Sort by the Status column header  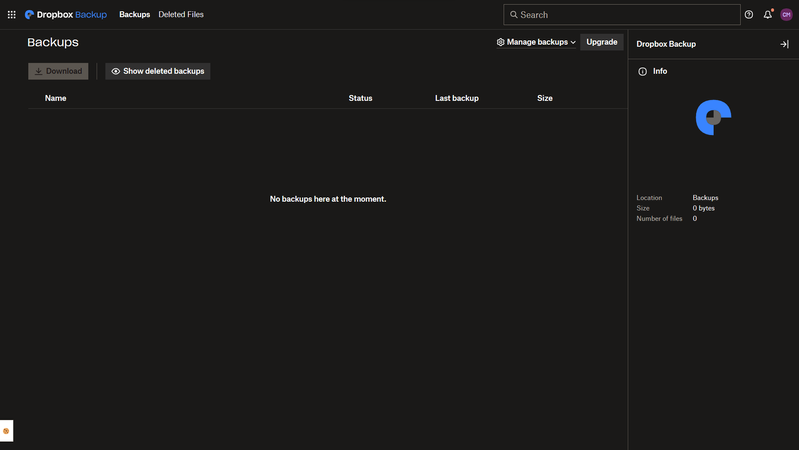click(360, 98)
